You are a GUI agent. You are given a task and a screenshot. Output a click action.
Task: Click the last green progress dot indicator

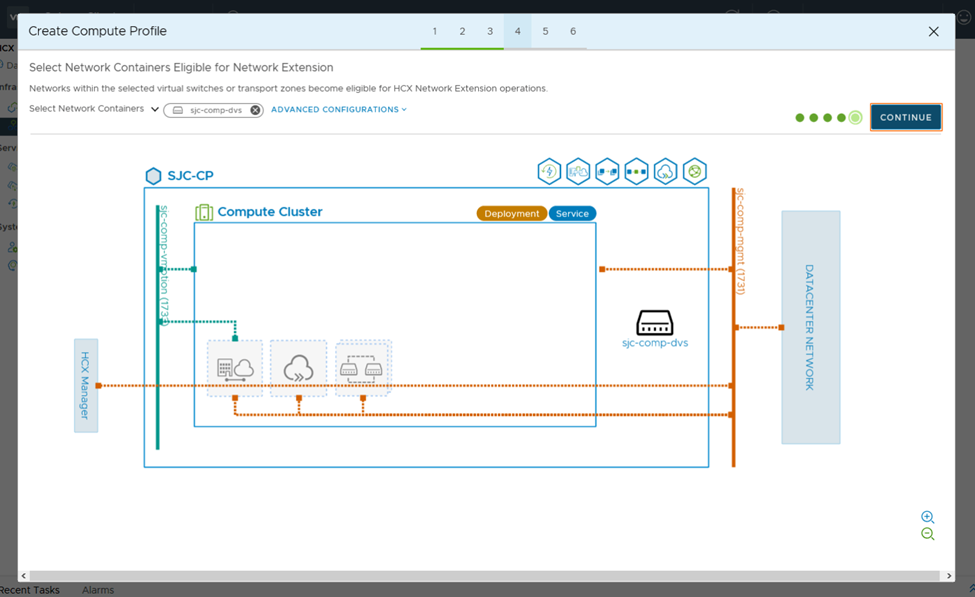point(855,117)
